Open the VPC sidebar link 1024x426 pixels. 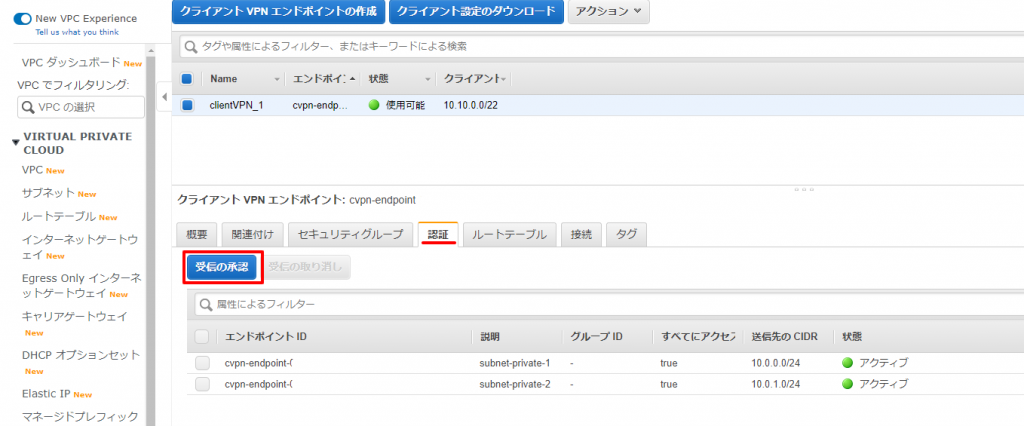32,170
